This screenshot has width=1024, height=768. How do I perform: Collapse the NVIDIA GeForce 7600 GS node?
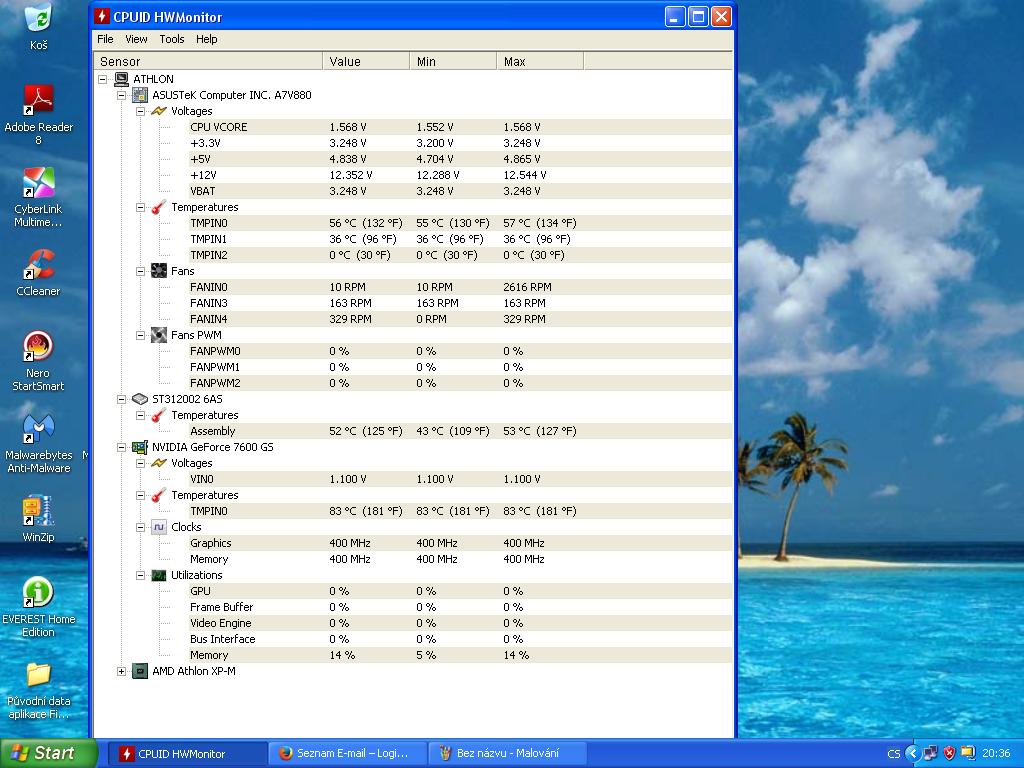[x=122, y=447]
